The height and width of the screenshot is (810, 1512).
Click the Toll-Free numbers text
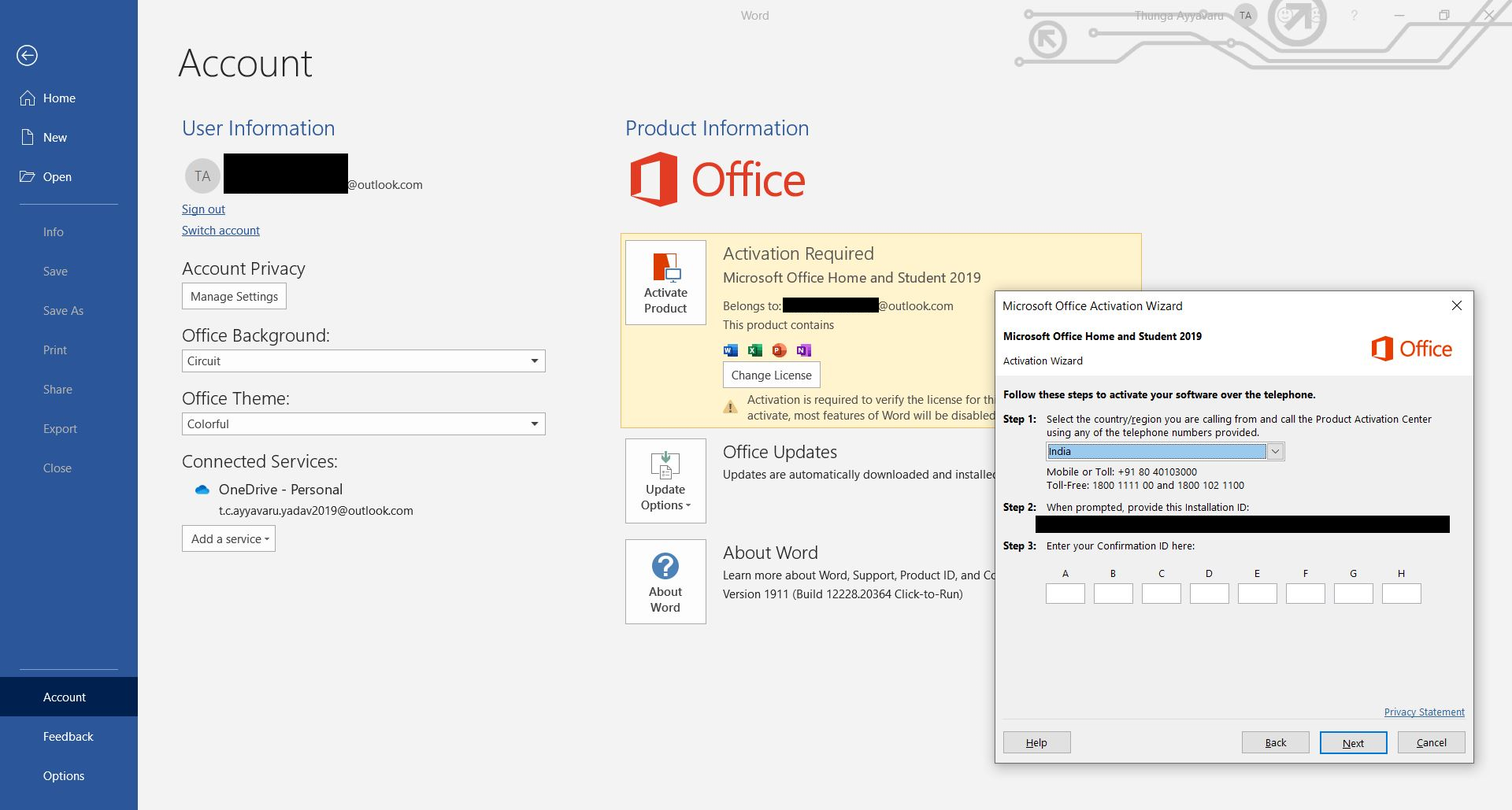point(1145,486)
